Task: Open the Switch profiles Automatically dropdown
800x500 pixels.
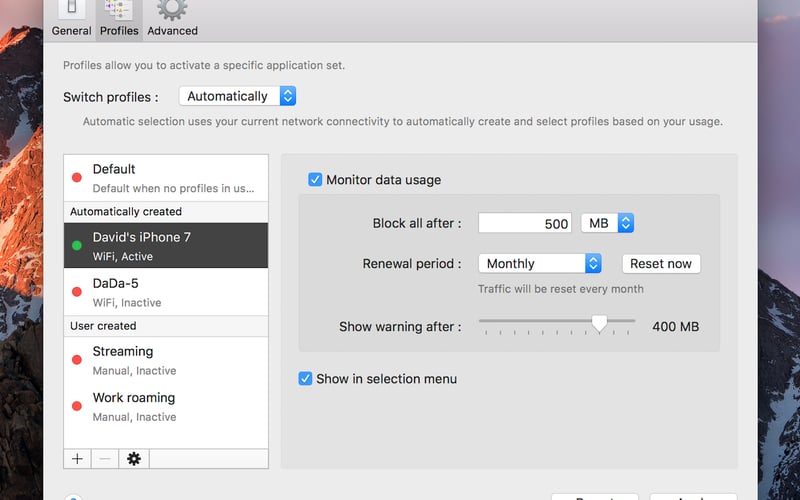Action: point(237,96)
